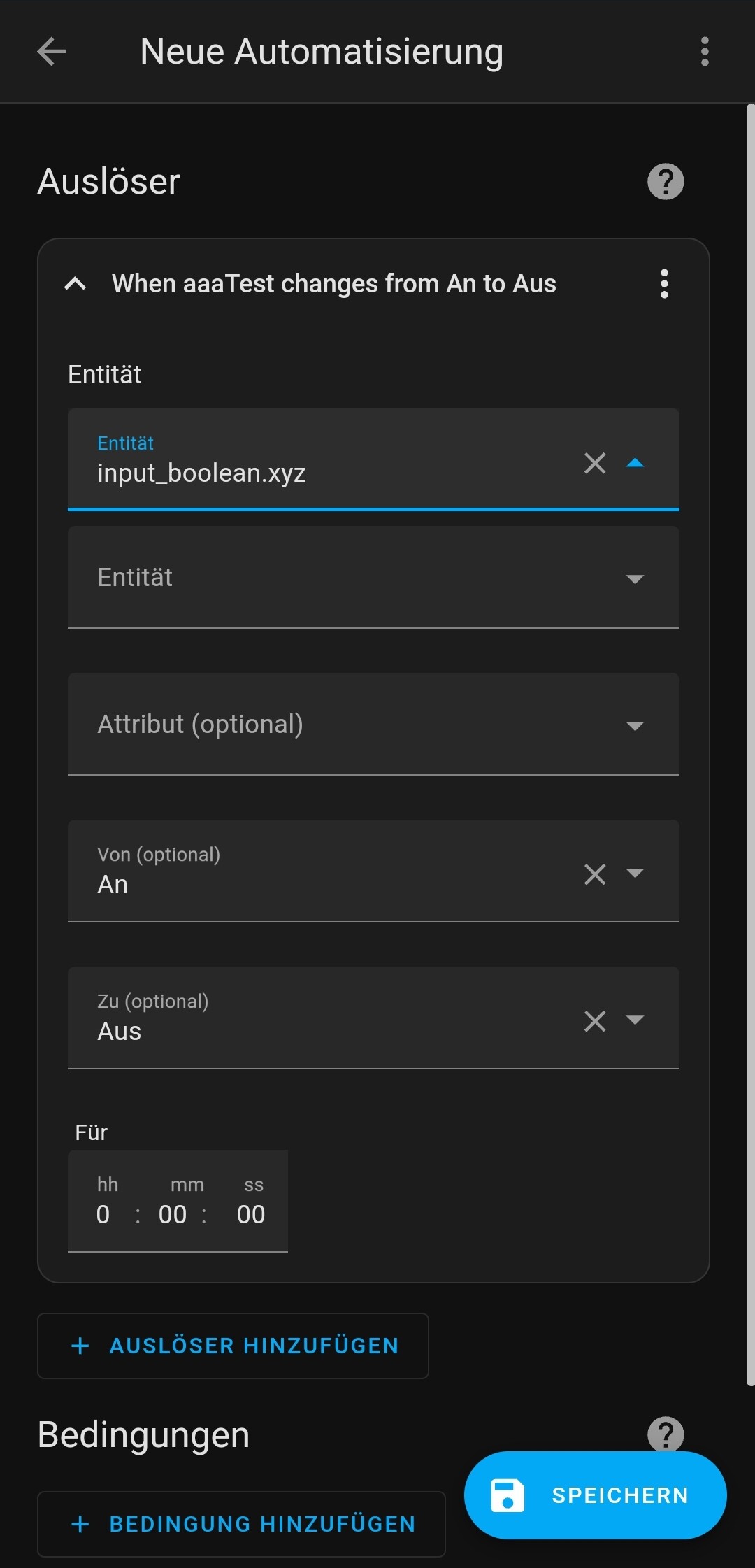Clear the Von (optional) value An
The width and height of the screenshot is (755, 1568).
[595, 874]
